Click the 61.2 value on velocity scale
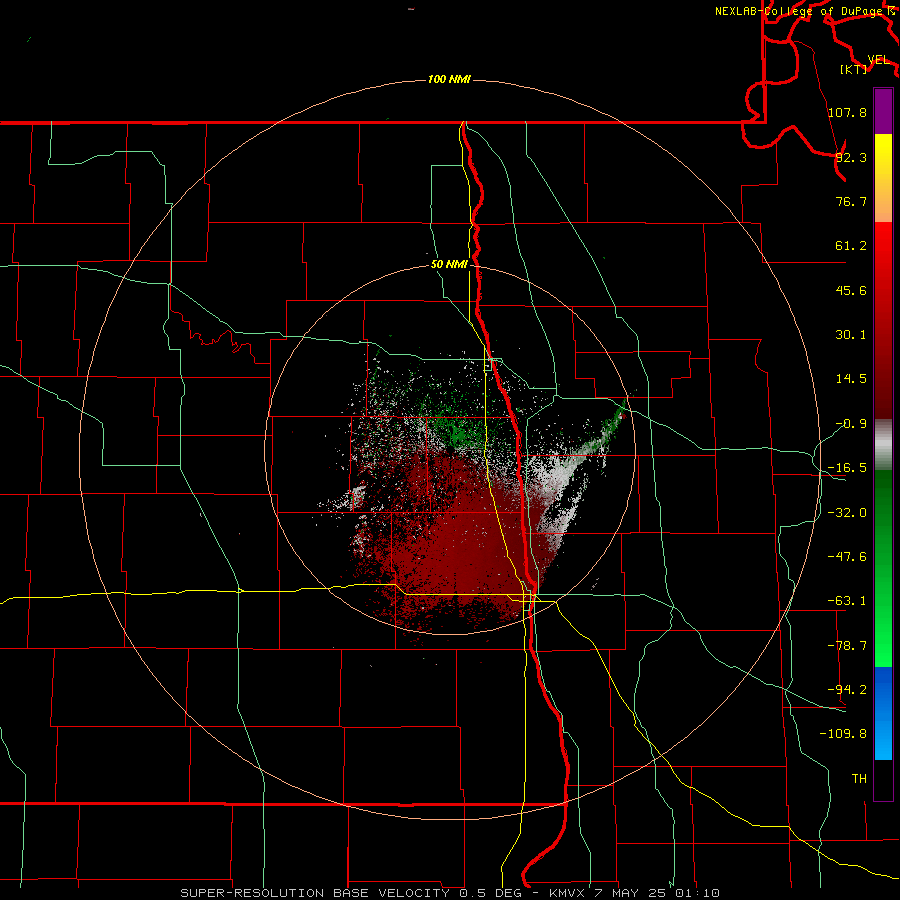The image size is (900, 900). (851, 246)
